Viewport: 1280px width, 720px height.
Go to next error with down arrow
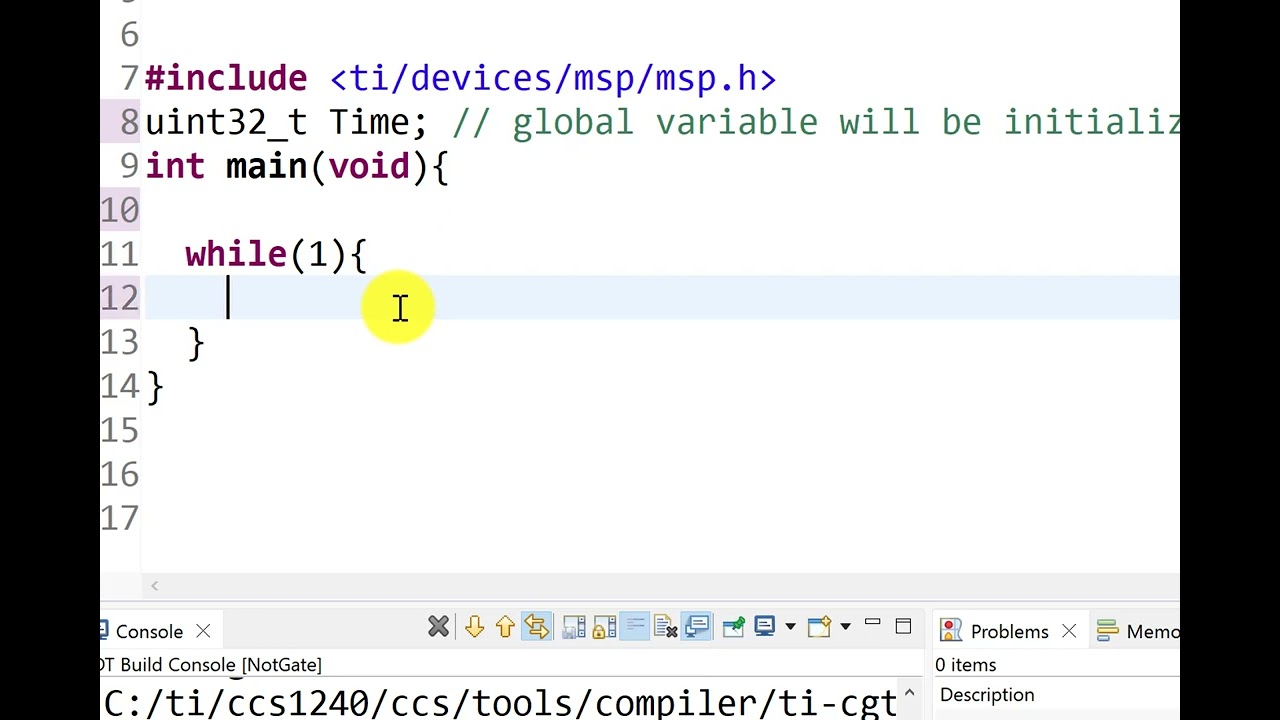point(474,627)
